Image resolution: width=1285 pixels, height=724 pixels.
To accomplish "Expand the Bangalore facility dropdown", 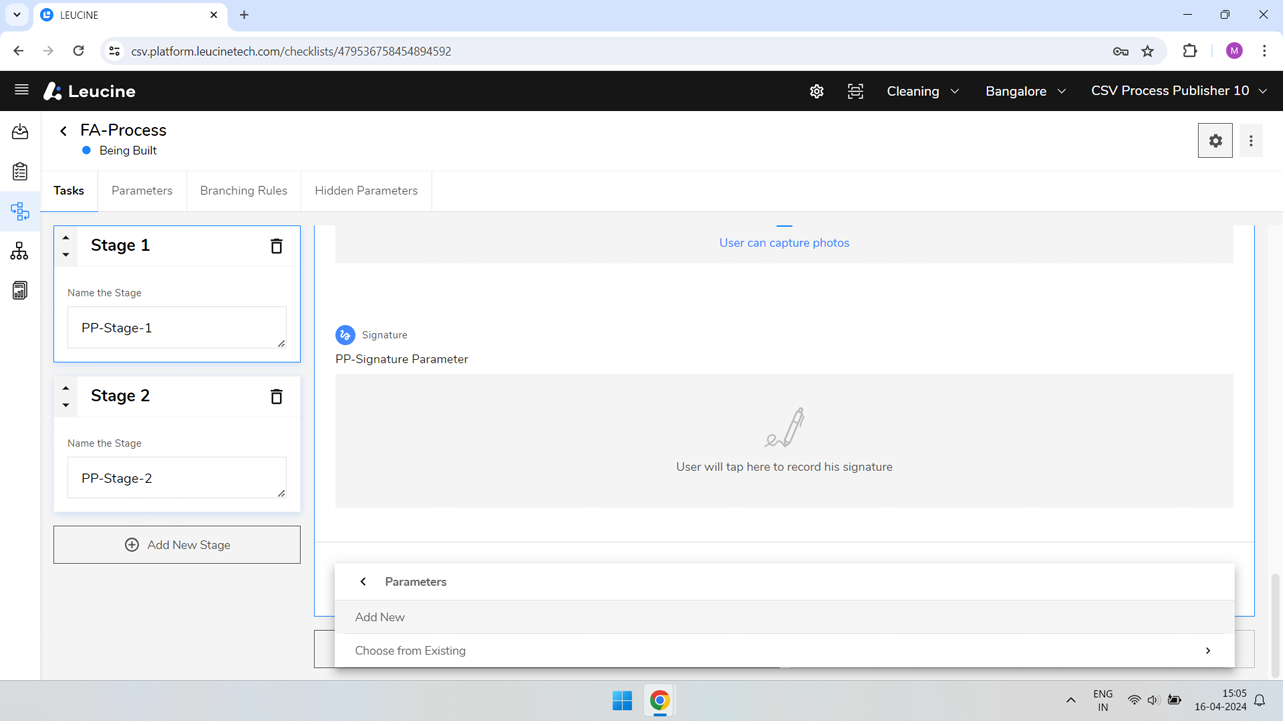I will click(1025, 91).
